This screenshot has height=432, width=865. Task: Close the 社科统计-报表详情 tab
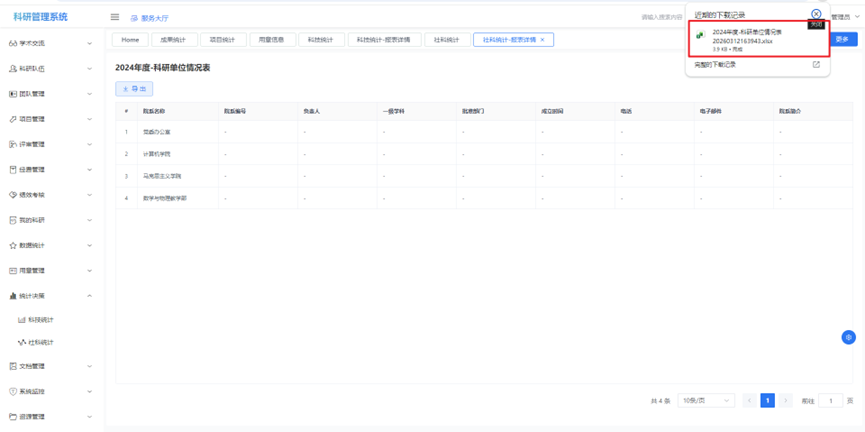pyautogui.click(x=543, y=40)
